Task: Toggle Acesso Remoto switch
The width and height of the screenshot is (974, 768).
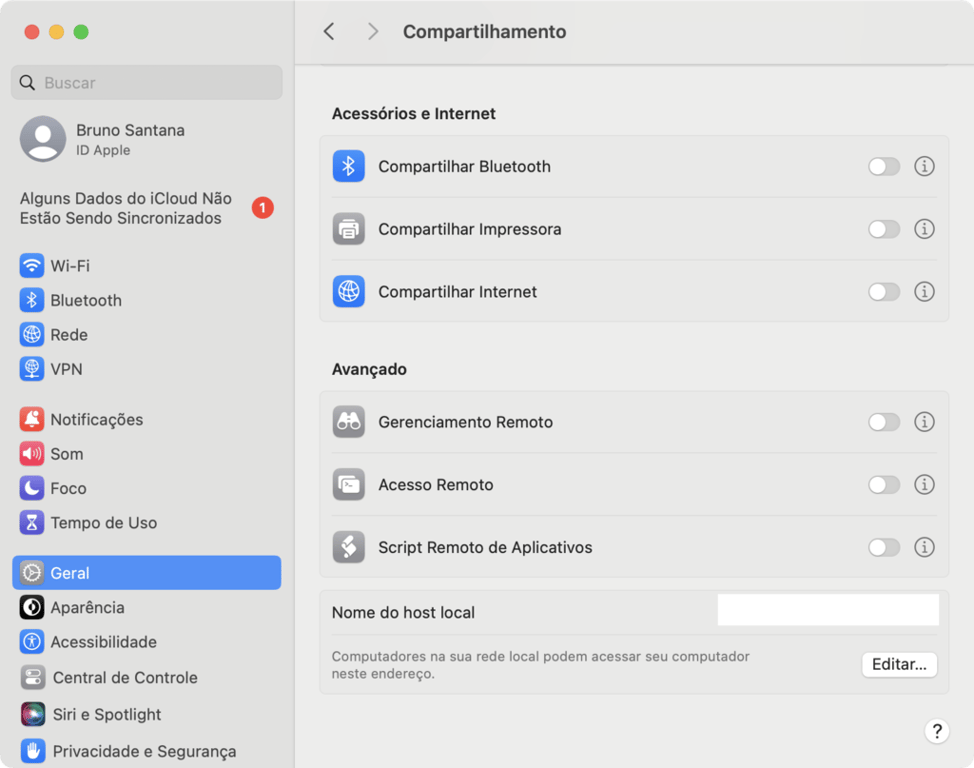Action: pos(884,485)
